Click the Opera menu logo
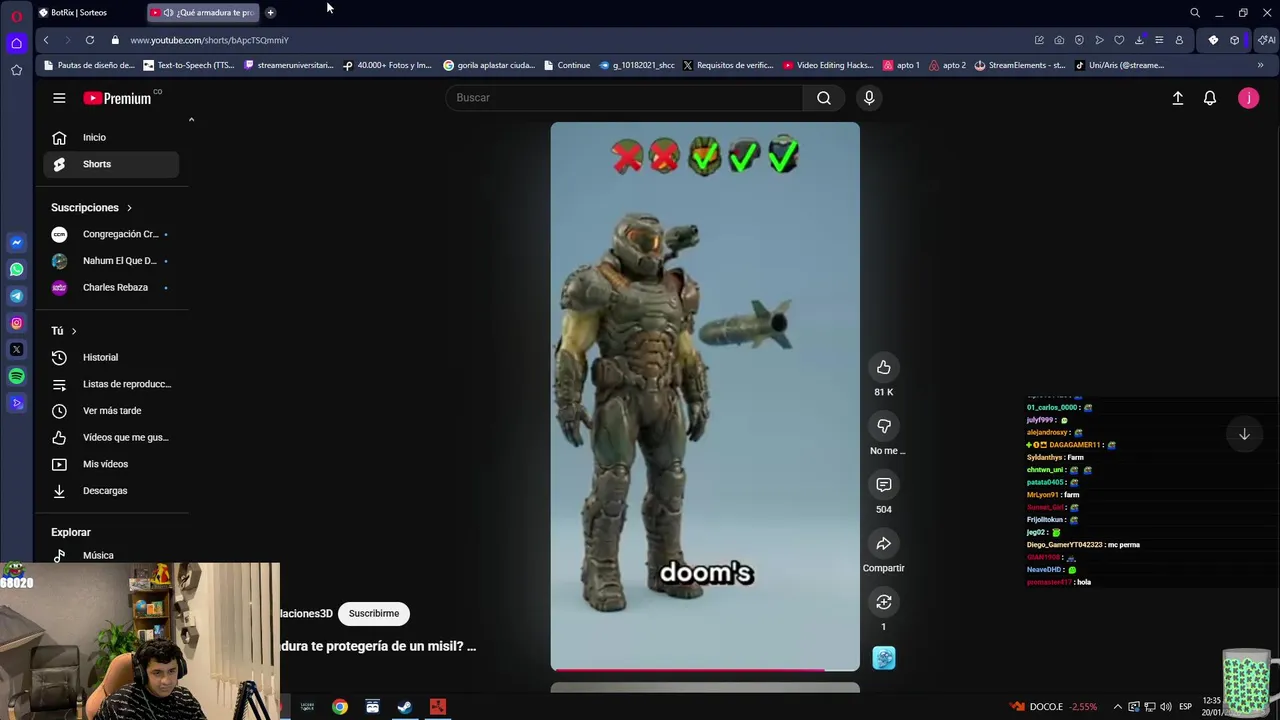 tap(16, 16)
